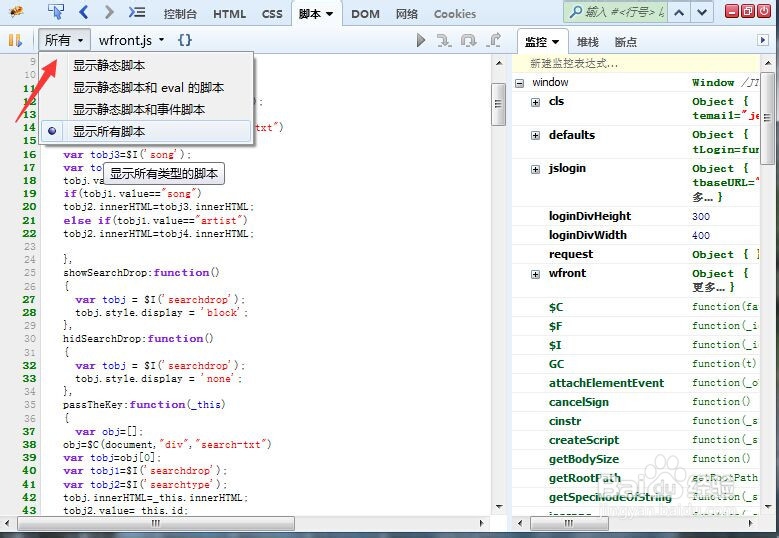Switch to the 控制台 tab
Screen dimensions: 779x538
(180, 14)
